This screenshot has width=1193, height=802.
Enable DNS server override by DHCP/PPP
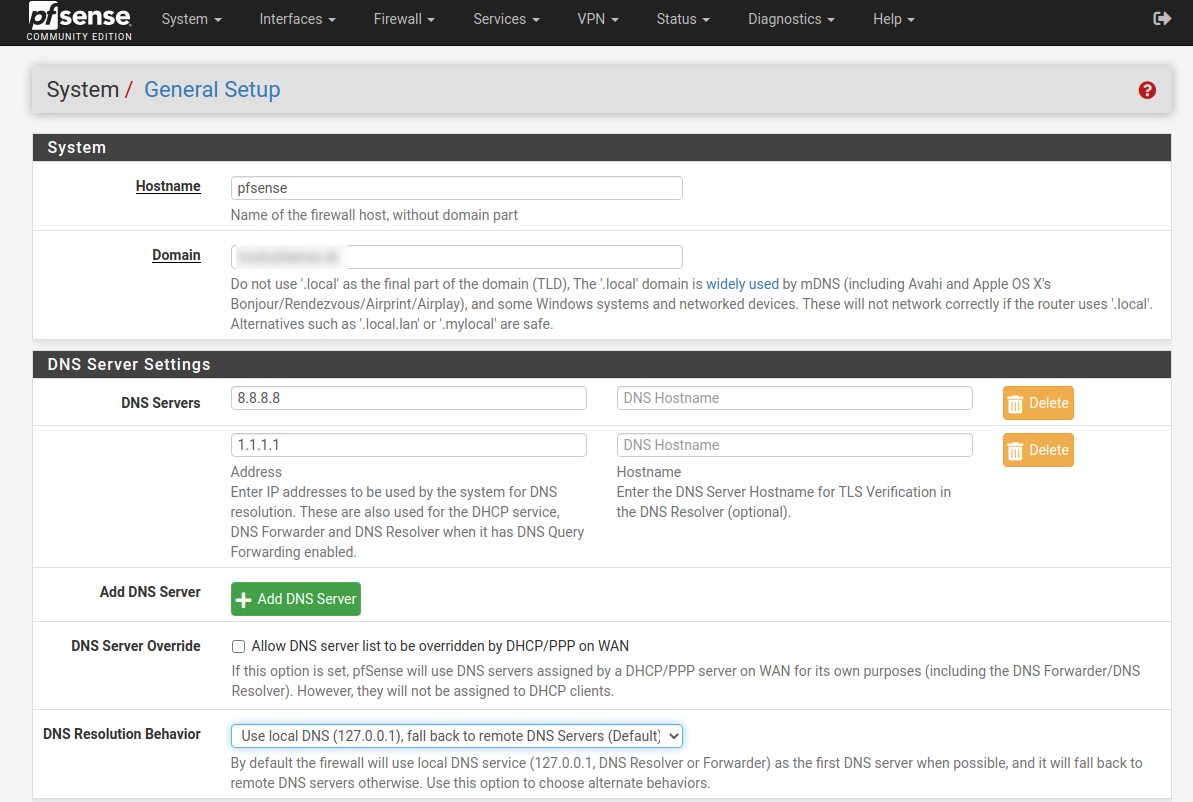click(239, 647)
